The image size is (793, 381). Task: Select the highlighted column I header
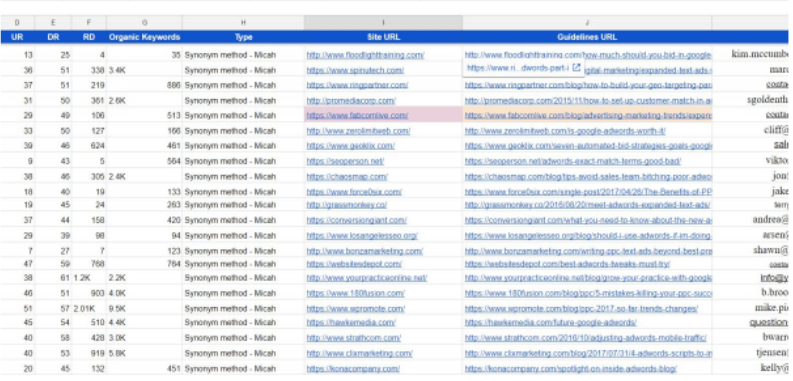pyautogui.click(x=383, y=23)
